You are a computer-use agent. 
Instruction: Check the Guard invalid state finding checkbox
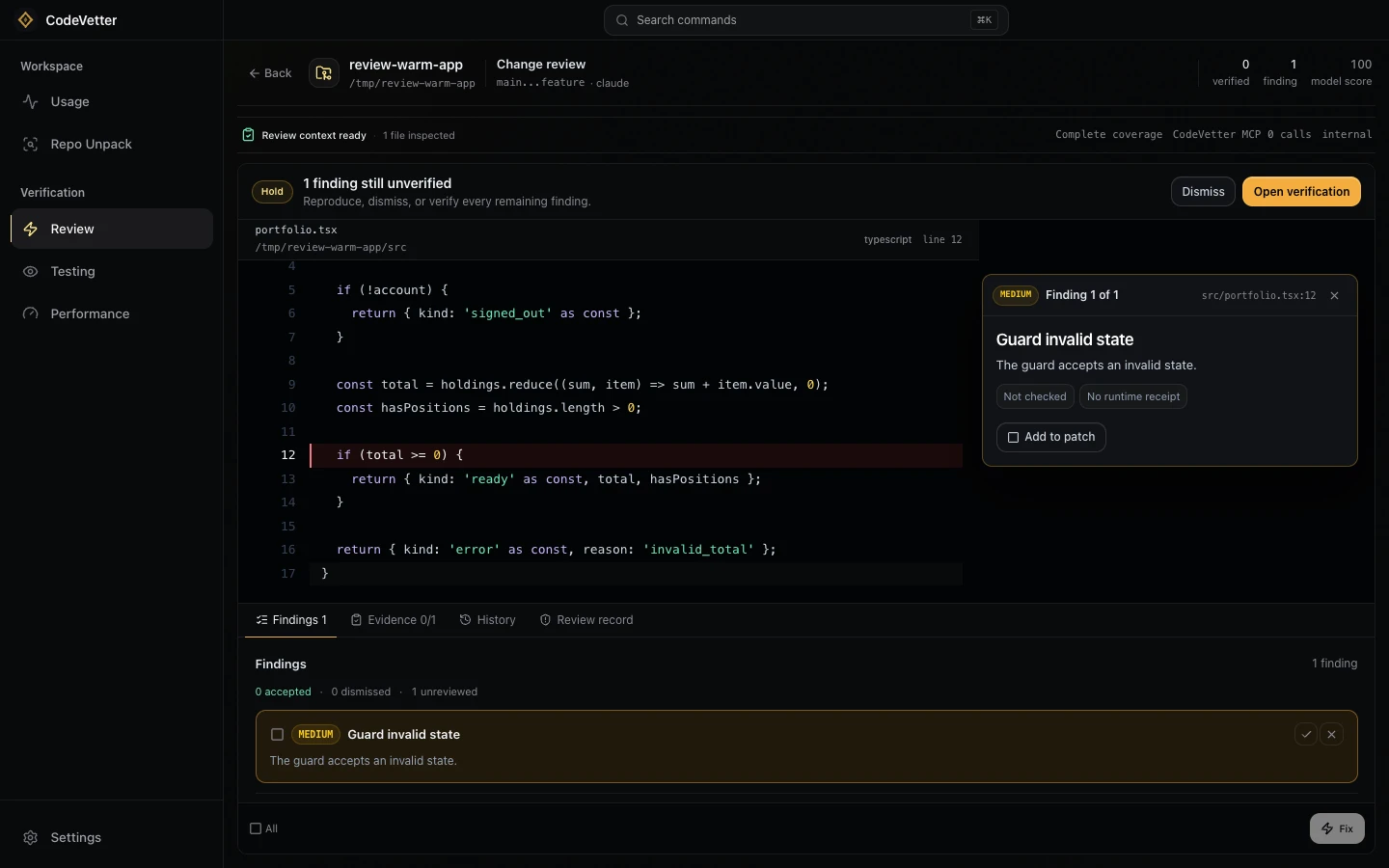tap(277, 735)
